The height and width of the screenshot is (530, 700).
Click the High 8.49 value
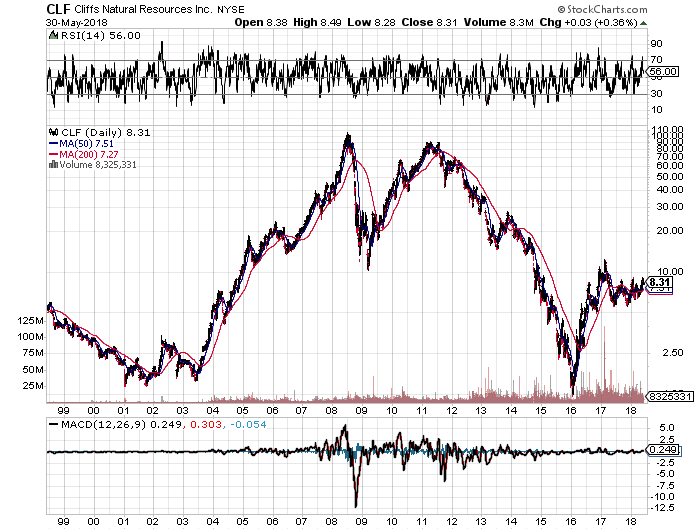tap(317, 22)
